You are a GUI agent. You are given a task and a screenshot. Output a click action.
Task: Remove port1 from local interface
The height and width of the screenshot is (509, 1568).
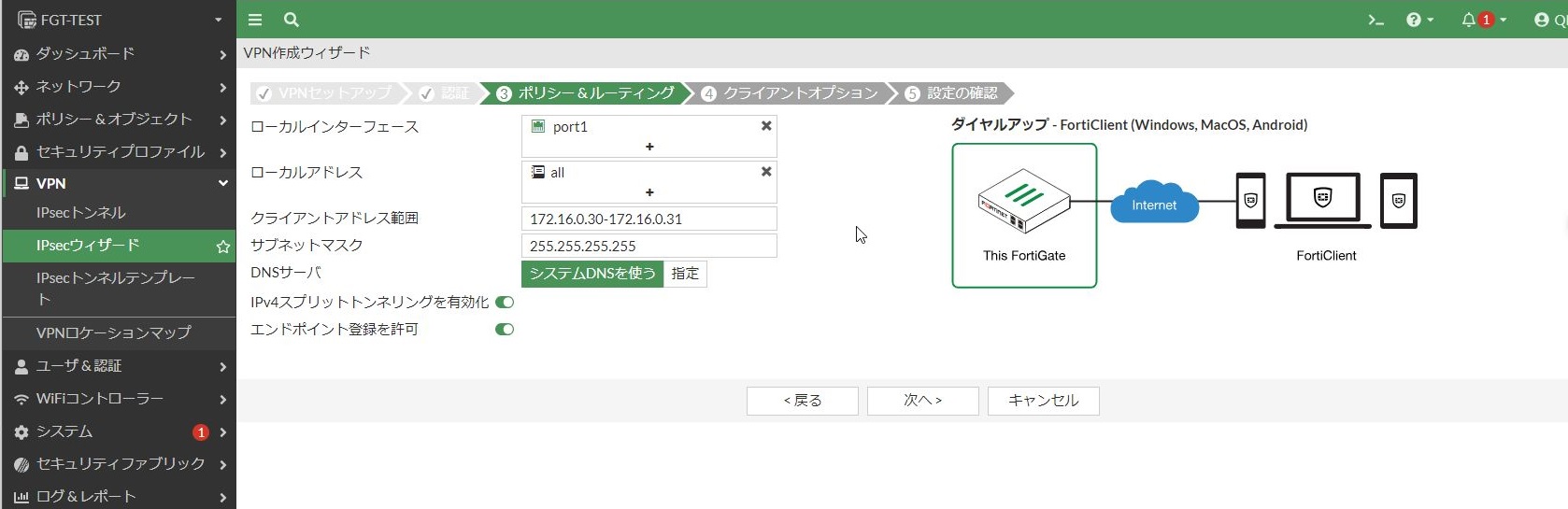click(x=766, y=126)
